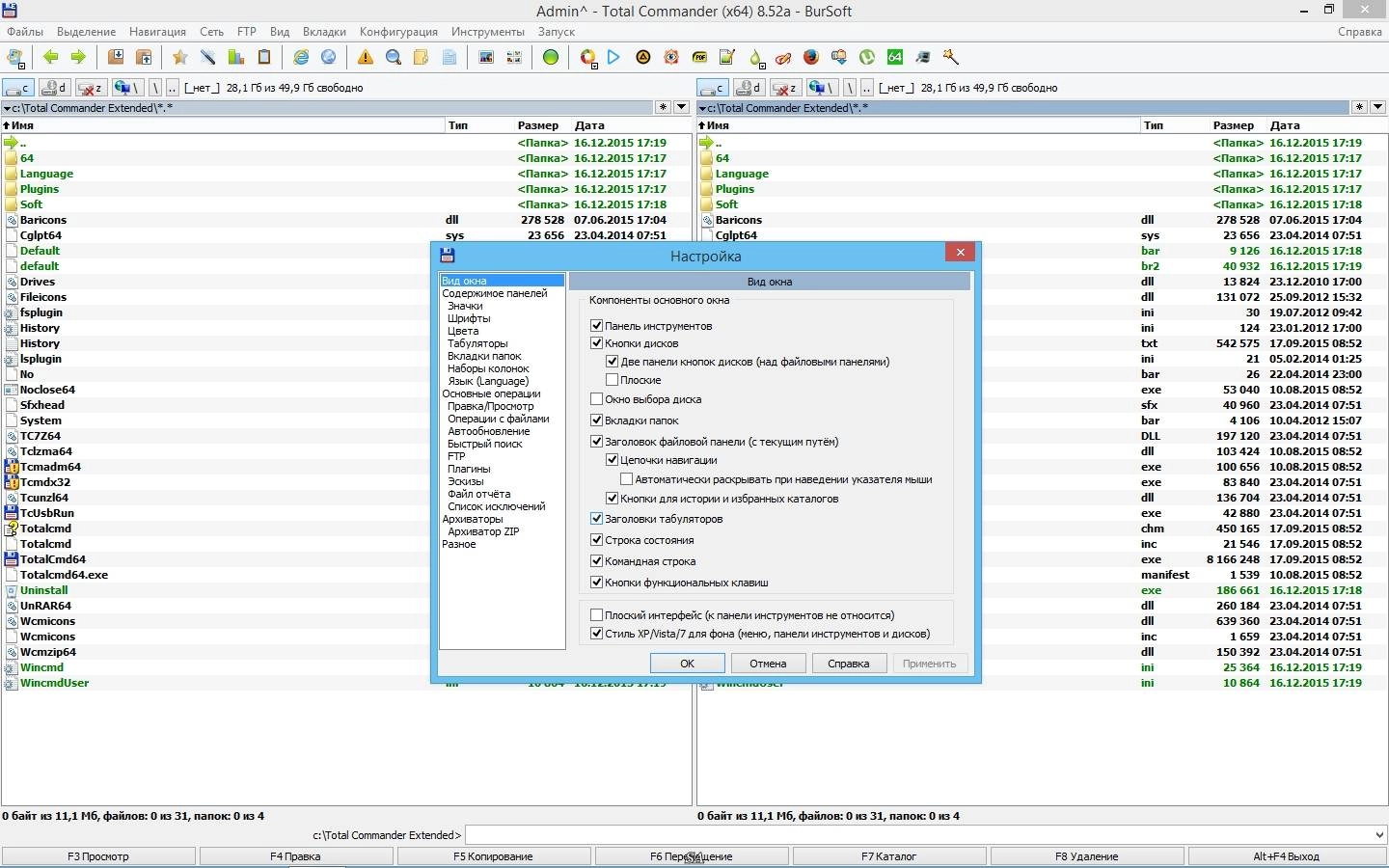Image resolution: width=1389 pixels, height=868 pixels.
Task: Launch Firefox from the toolbar icon
Action: [811, 57]
